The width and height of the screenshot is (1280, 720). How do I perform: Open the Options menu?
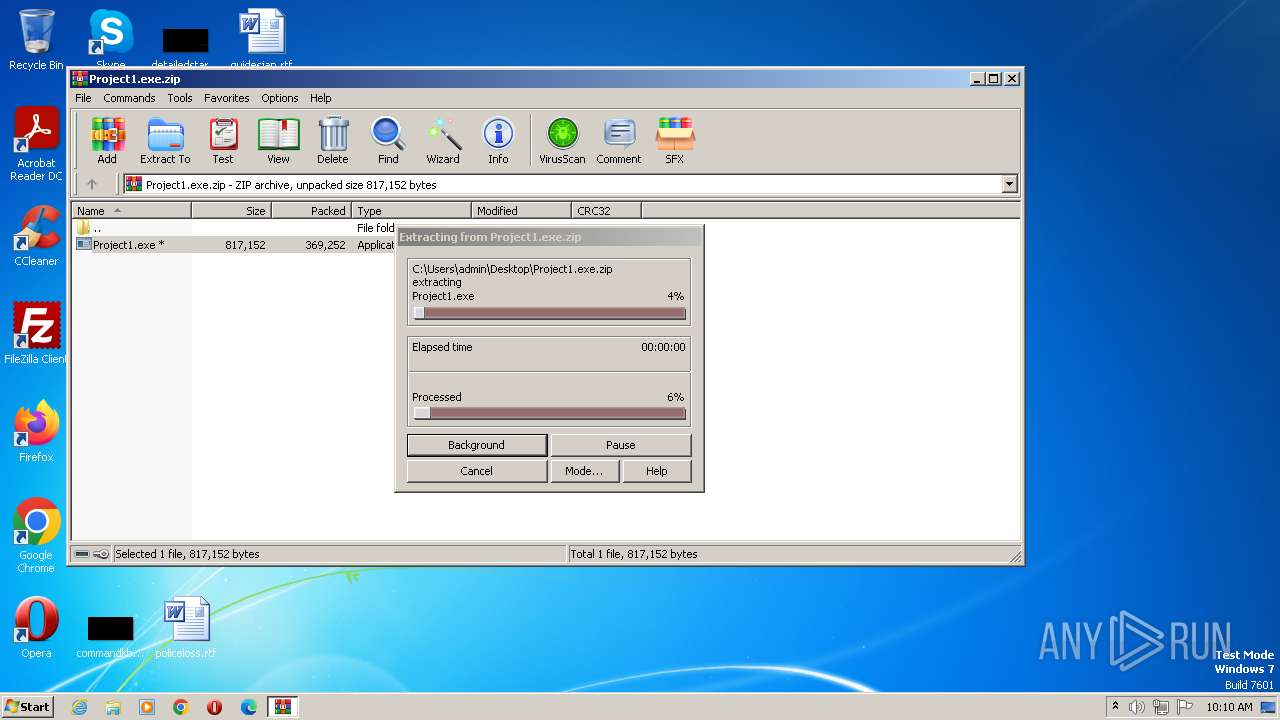pos(280,98)
